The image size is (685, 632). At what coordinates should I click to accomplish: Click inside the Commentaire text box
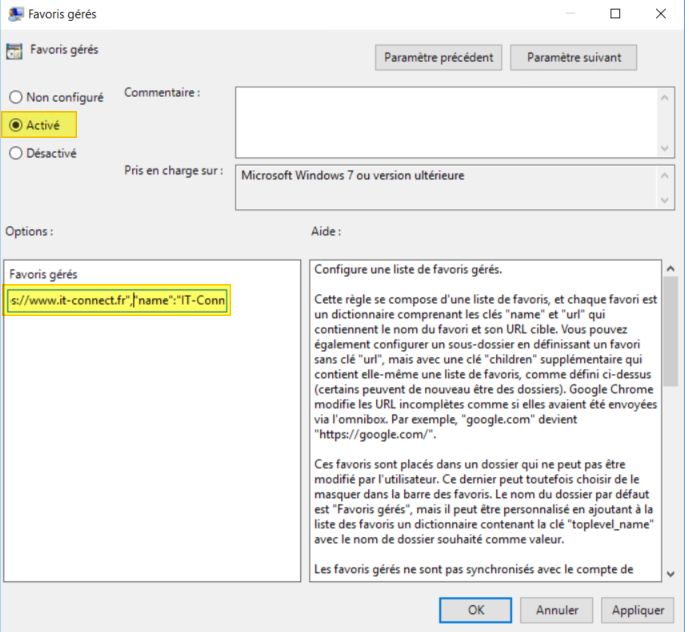(x=445, y=122)
